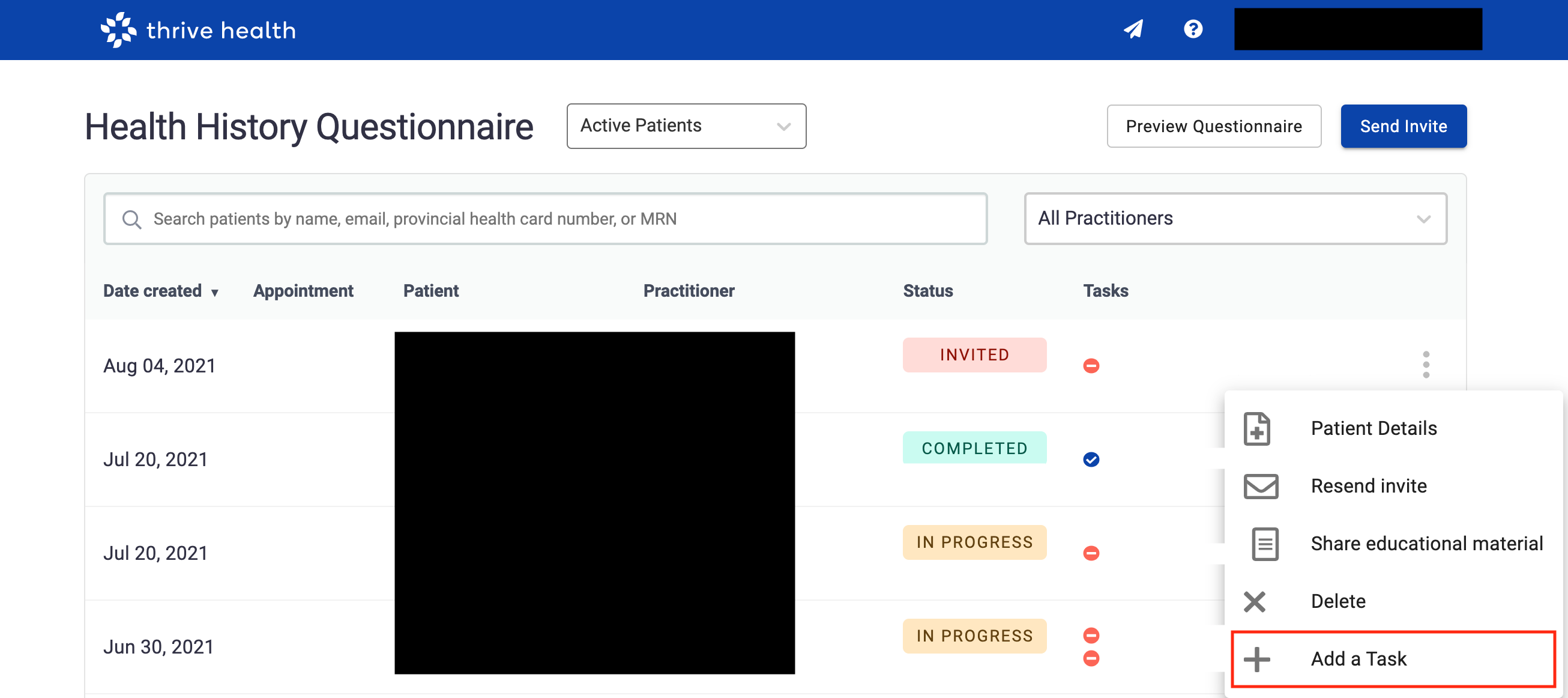Click the Aug 04, 2021 date cell
1568x698 pixels.
[160, 366]
